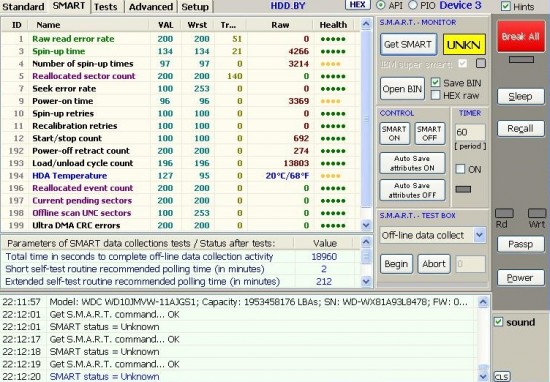
Task: Click log panel scroll down arrow
Action: (483, 377)
